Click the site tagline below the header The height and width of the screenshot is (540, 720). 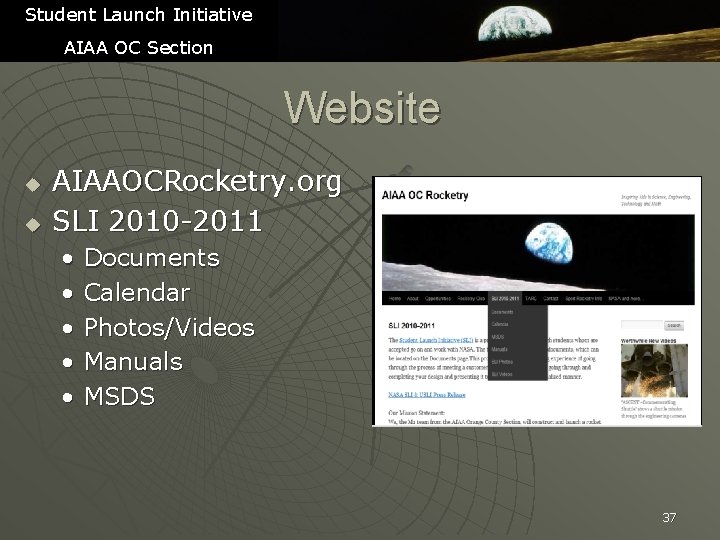(x=656, y=200)
